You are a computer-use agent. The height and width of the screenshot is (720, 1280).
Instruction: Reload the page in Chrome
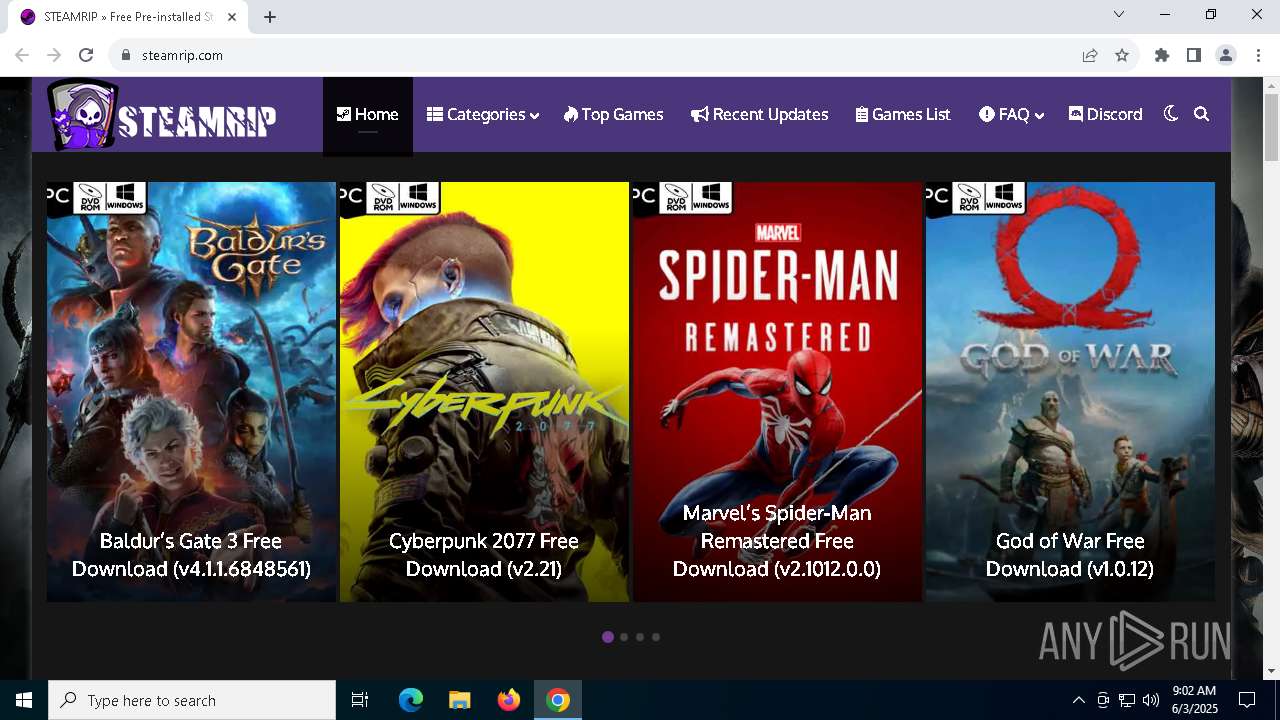pyautogui.click(x=86, y=55)
